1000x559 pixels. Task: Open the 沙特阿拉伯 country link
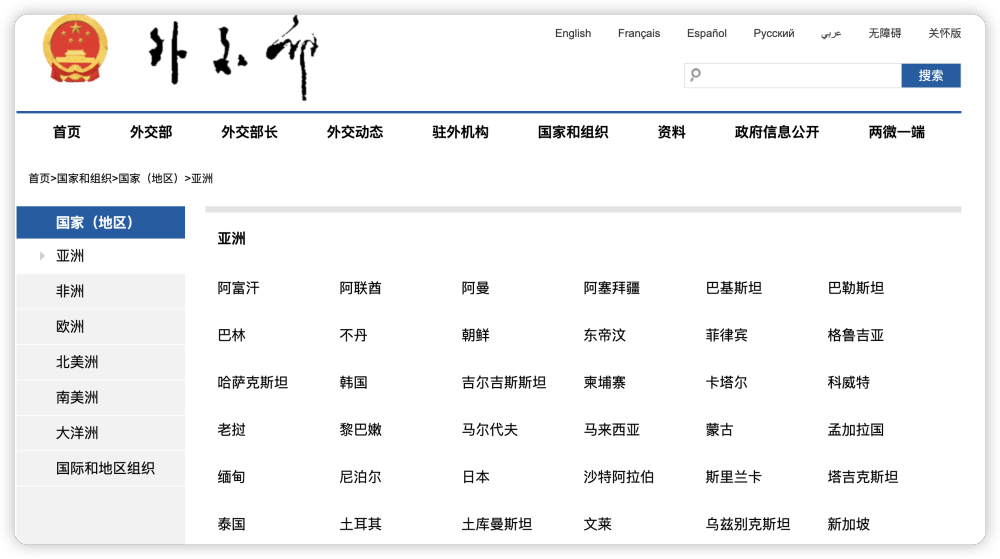click(619, 477)
